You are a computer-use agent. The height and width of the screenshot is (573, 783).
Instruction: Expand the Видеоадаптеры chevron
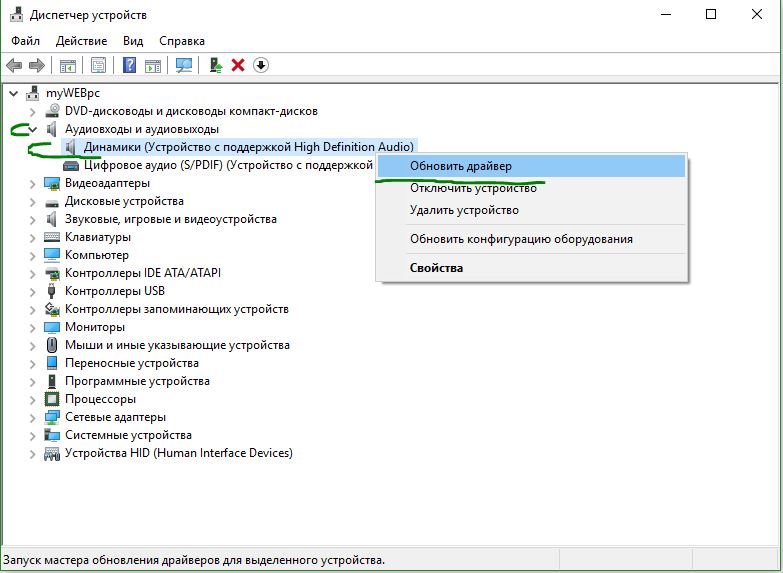33,184
